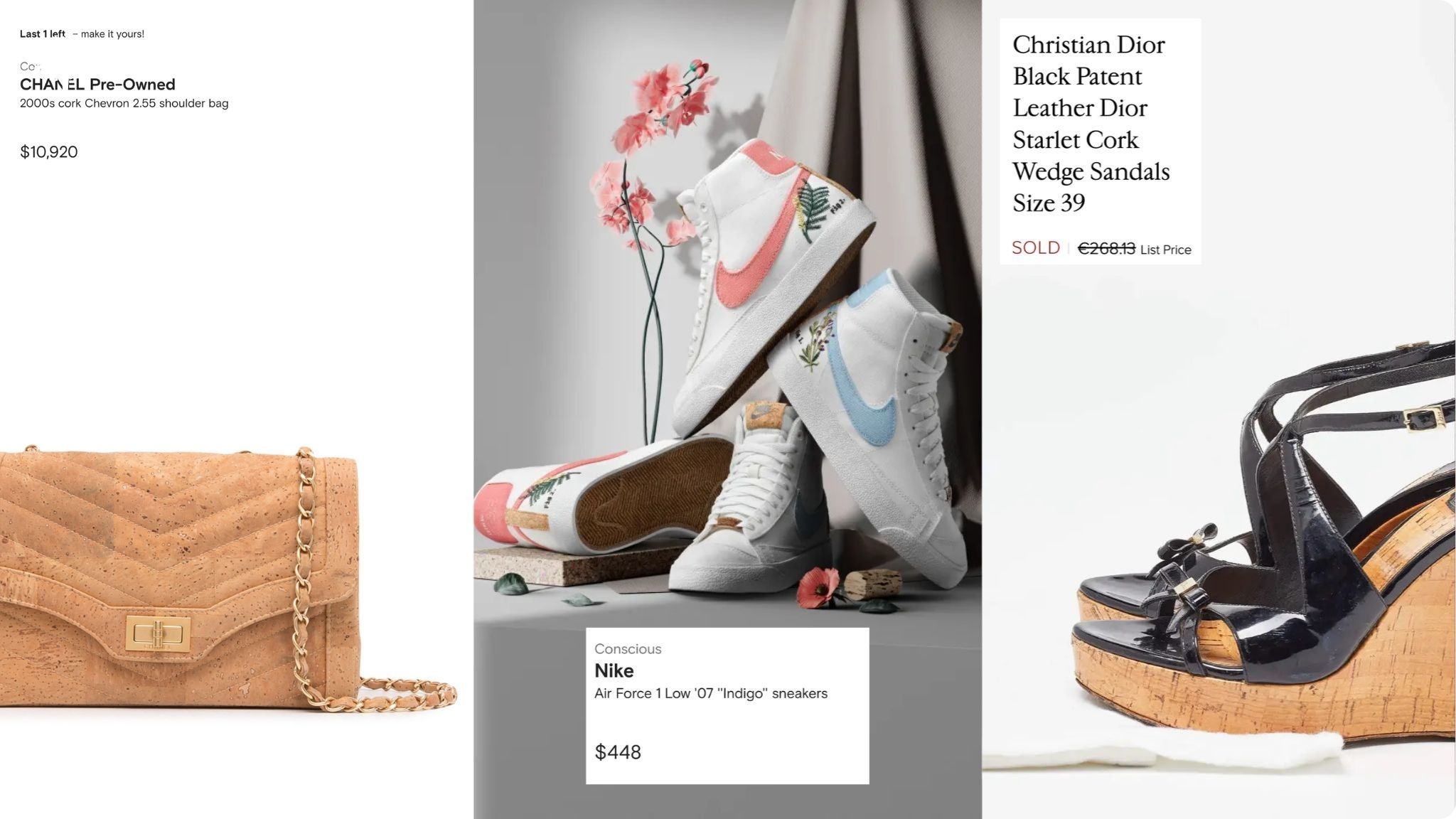Click the 'Conscious' label above Nike
The height and width of the screenshot is (819, 1456).
click(x=628, y=649)
